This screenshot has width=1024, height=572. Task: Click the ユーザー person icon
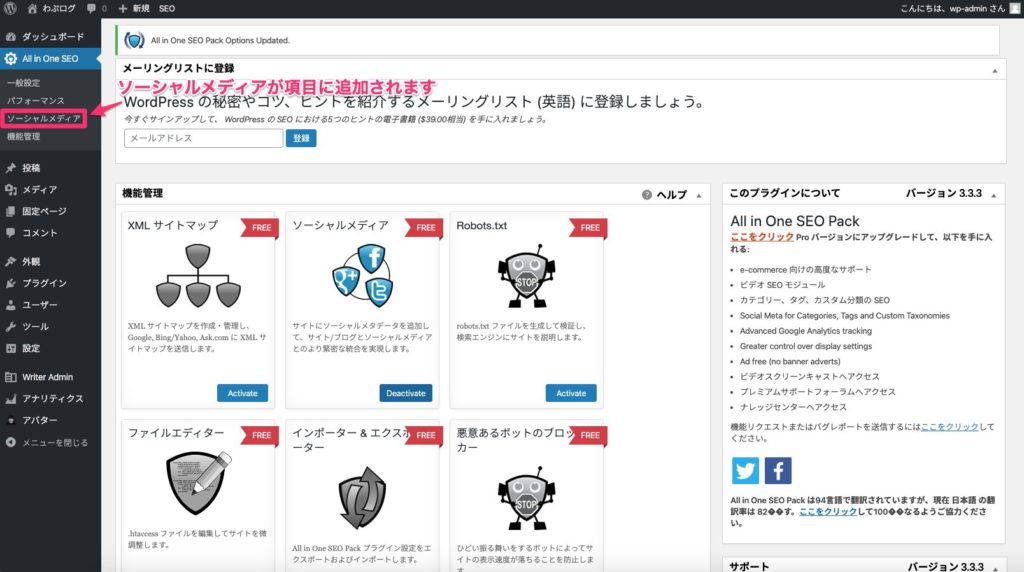[x=10, y=304]
